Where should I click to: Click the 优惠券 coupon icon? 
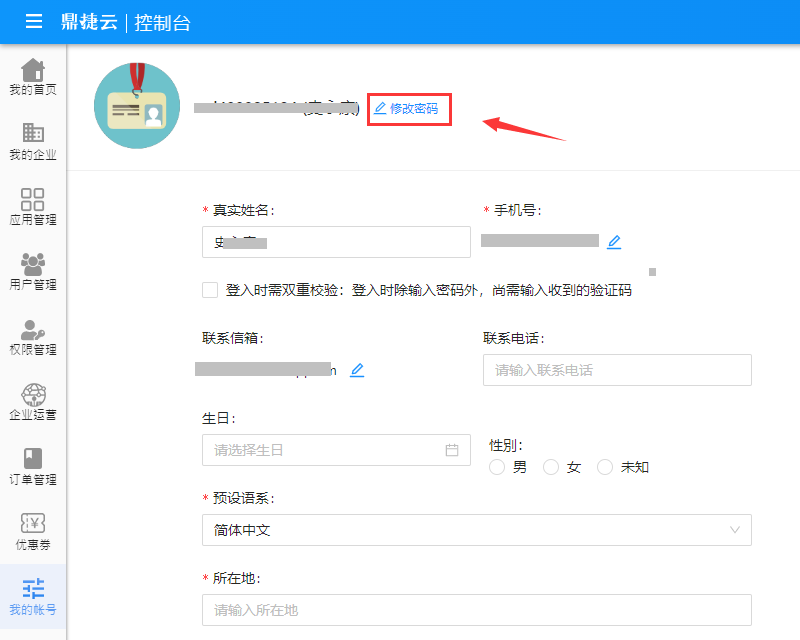33,532
